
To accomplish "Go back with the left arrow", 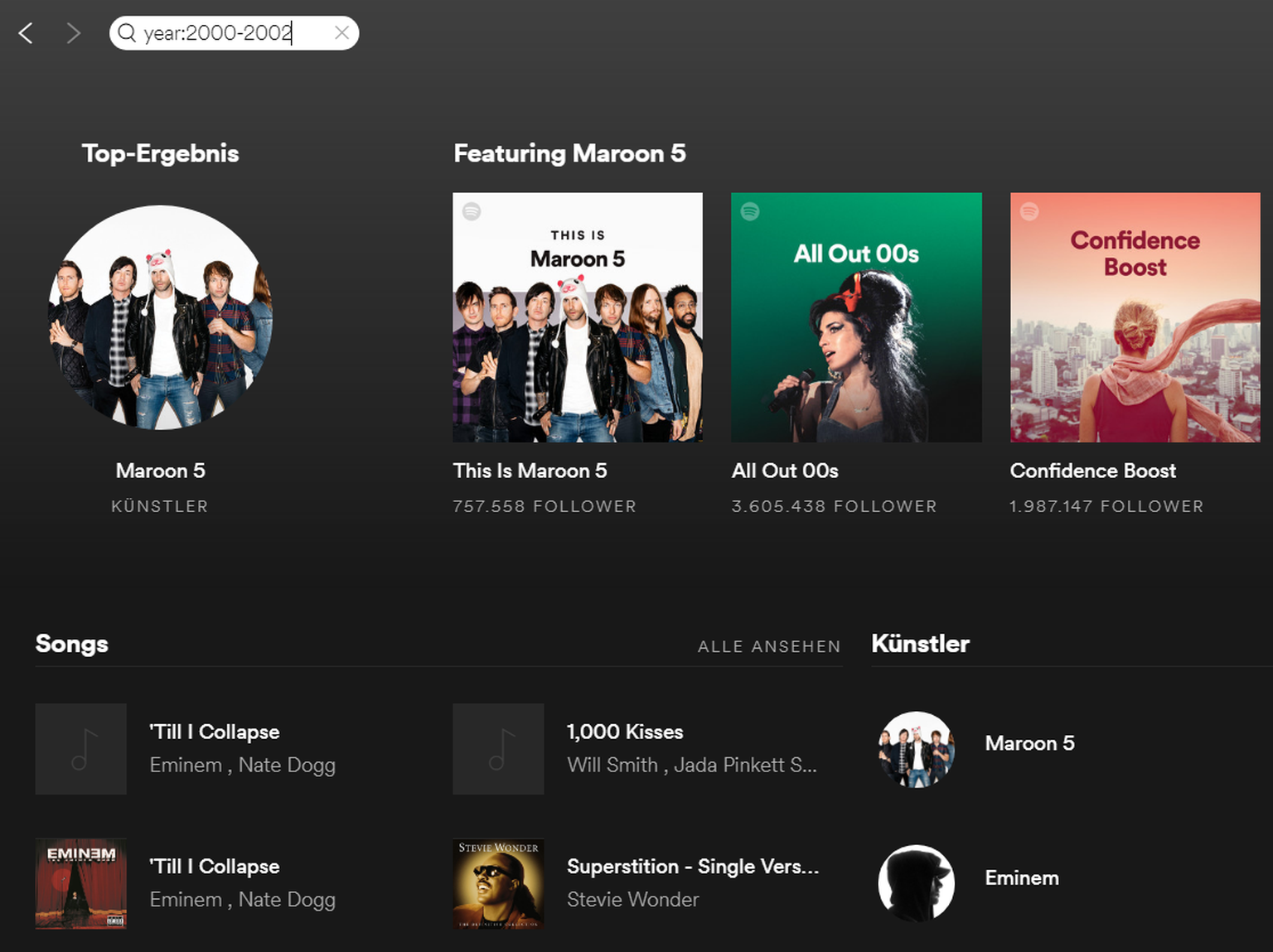I will click(26, 33).
